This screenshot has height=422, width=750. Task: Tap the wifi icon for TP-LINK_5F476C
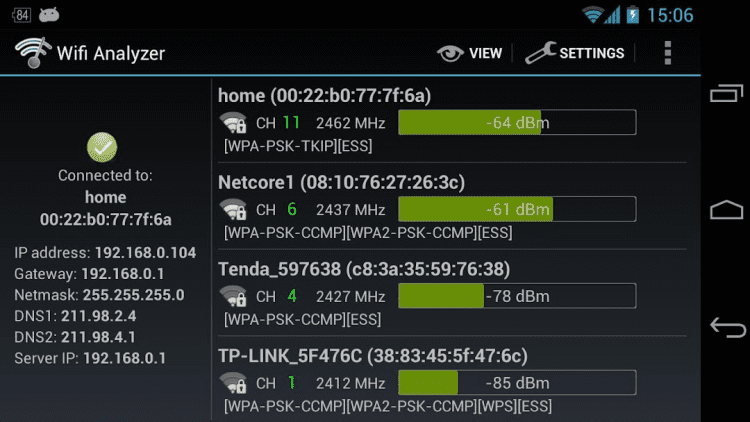pyautogui.click(x=234, y=383)
